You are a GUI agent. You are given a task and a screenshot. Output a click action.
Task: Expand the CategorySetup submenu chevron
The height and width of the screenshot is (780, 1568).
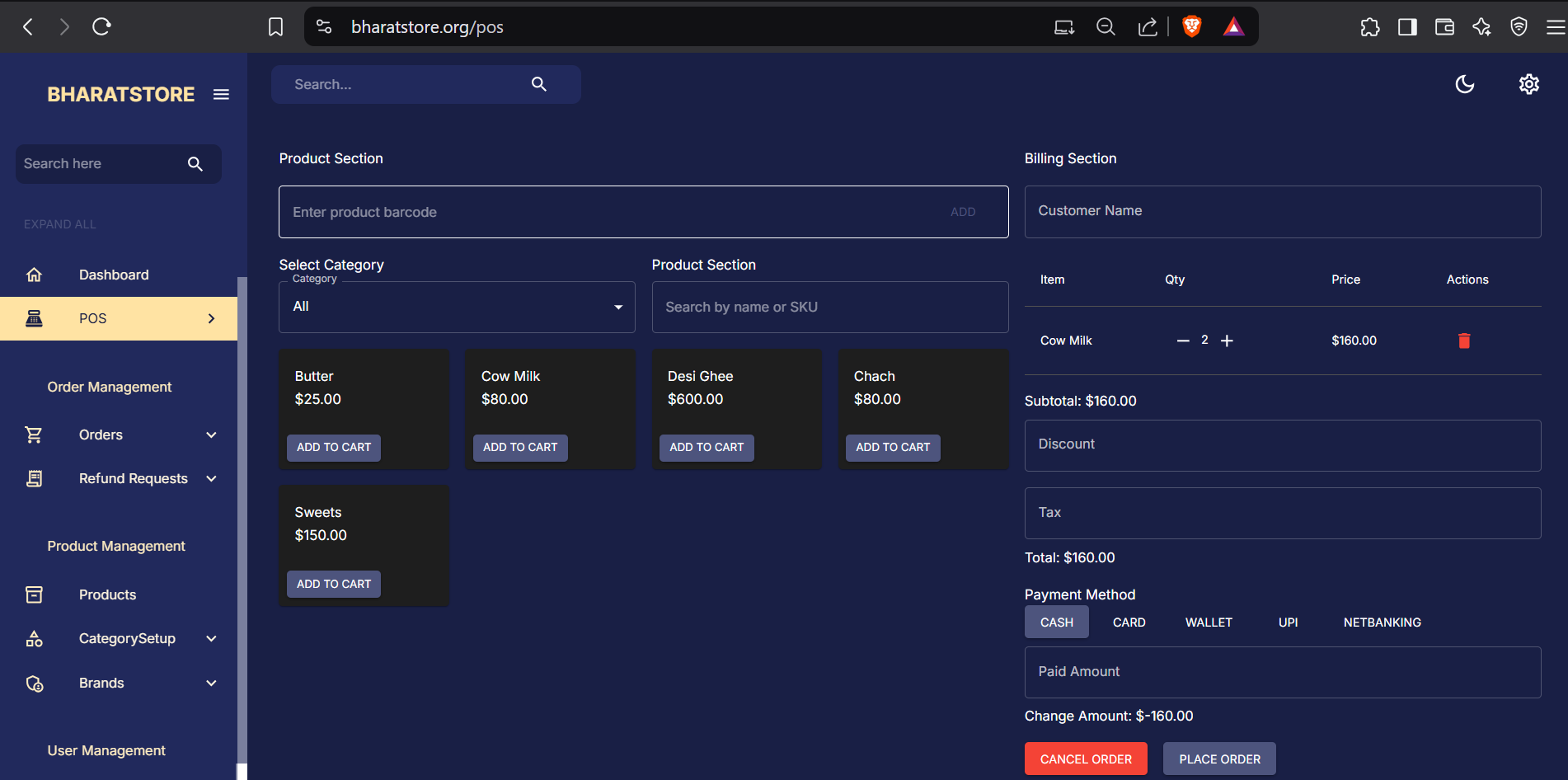pos(211,638)
